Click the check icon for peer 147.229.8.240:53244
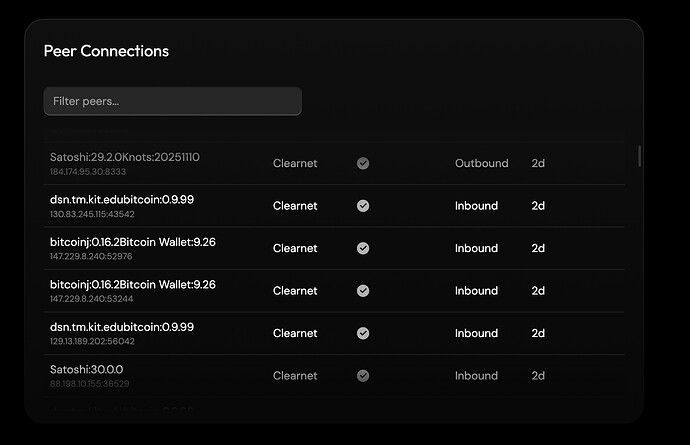 pyautogui.click(x=363, y=291)
